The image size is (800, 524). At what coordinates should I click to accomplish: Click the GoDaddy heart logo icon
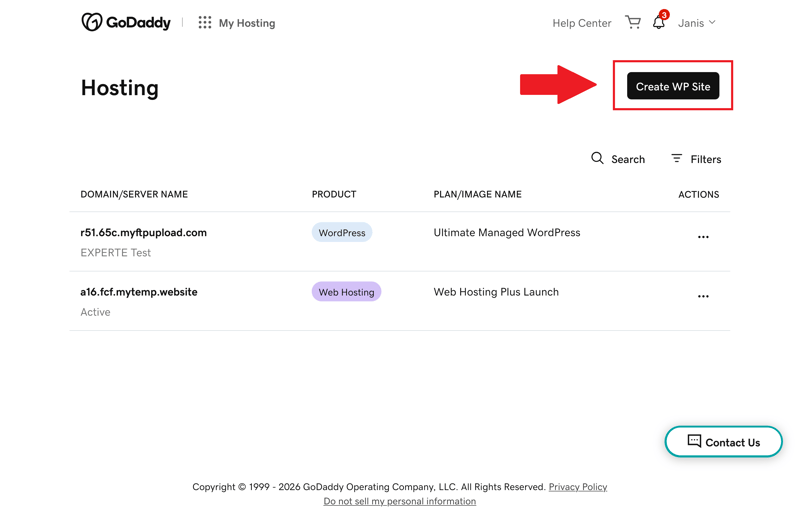point(92,22)
